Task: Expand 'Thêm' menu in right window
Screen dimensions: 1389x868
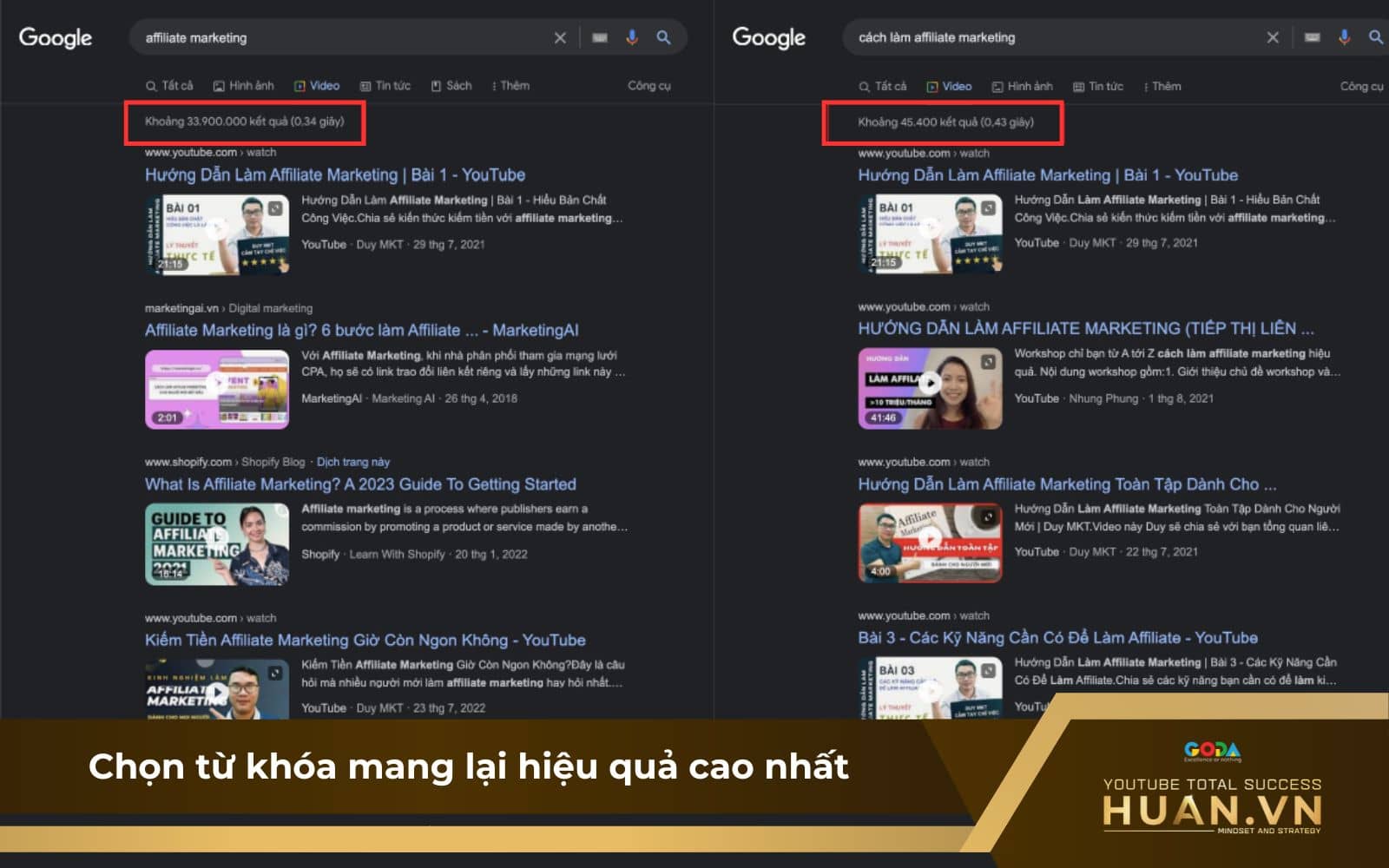Action: (x=1163, y=87)
